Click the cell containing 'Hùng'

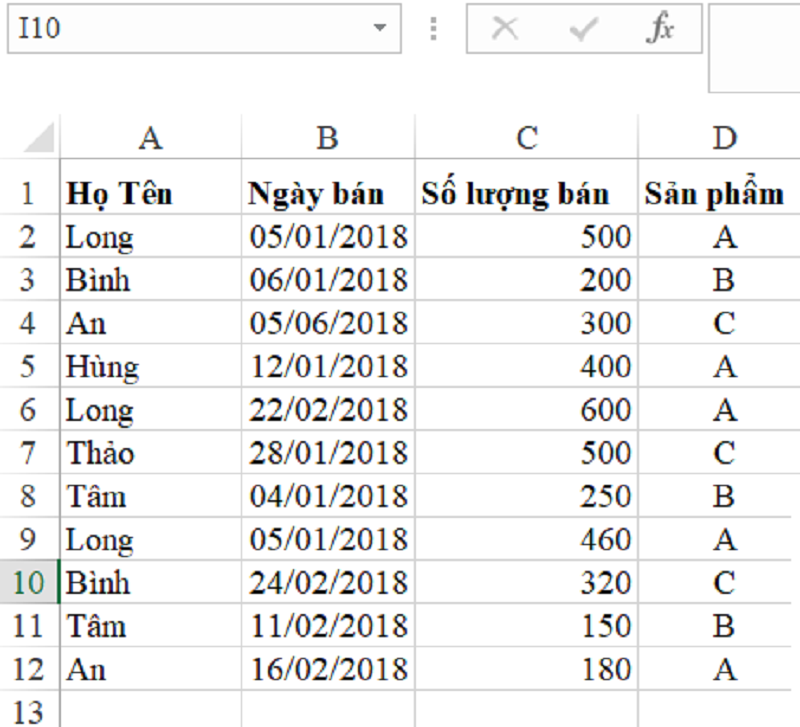point(150,367)
